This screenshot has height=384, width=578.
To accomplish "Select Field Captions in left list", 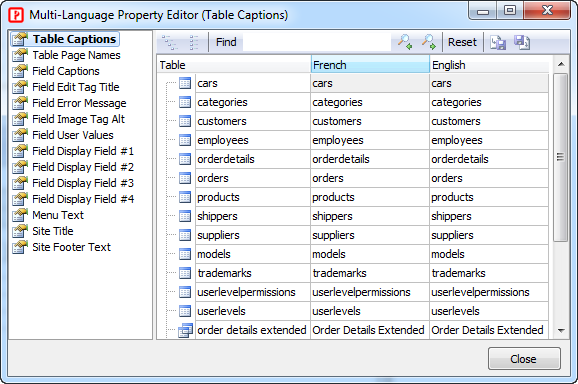I will 66,71.
